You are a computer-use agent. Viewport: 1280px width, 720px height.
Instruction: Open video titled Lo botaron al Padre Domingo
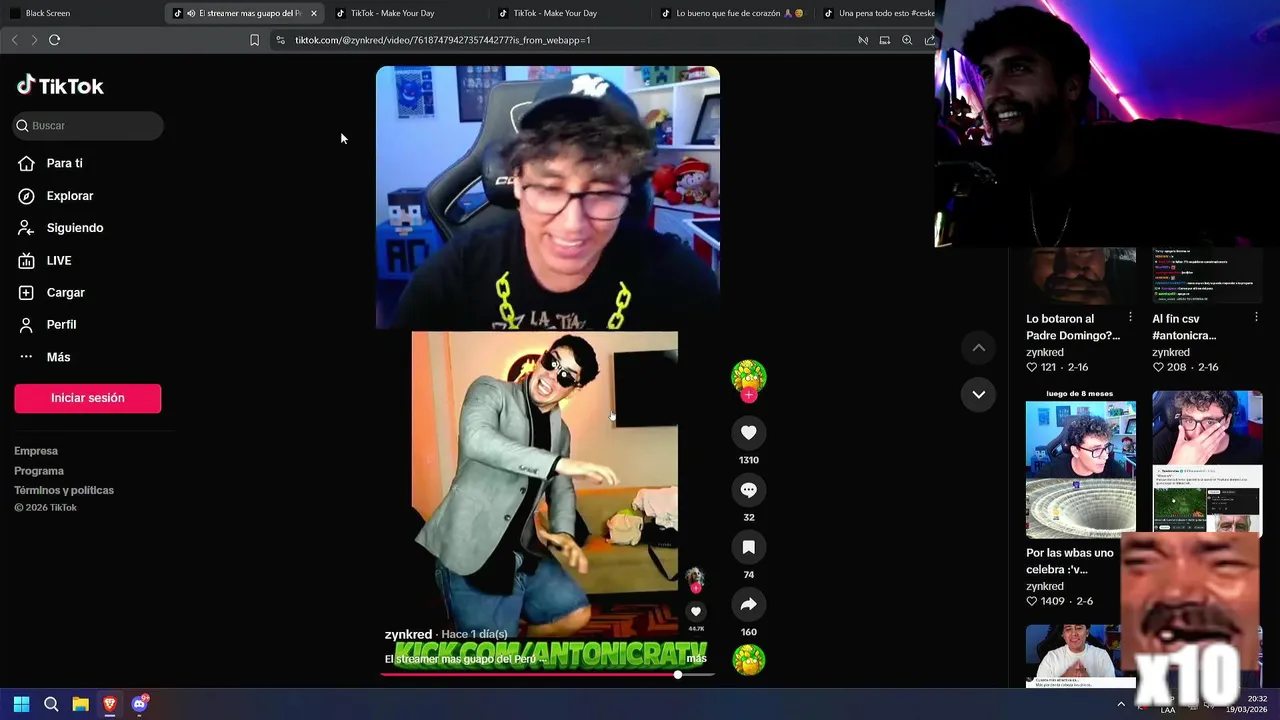(1072, 327)
